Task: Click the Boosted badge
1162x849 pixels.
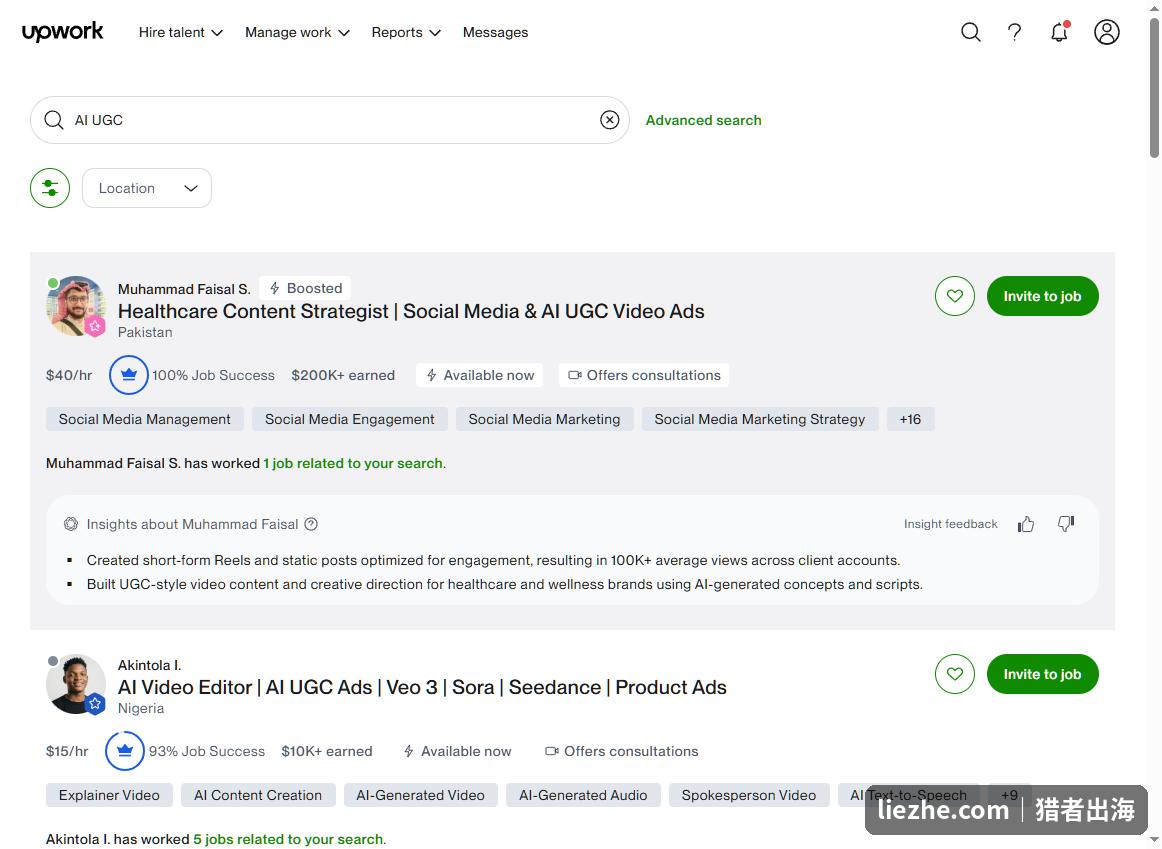Action: (x=305, y=288)
